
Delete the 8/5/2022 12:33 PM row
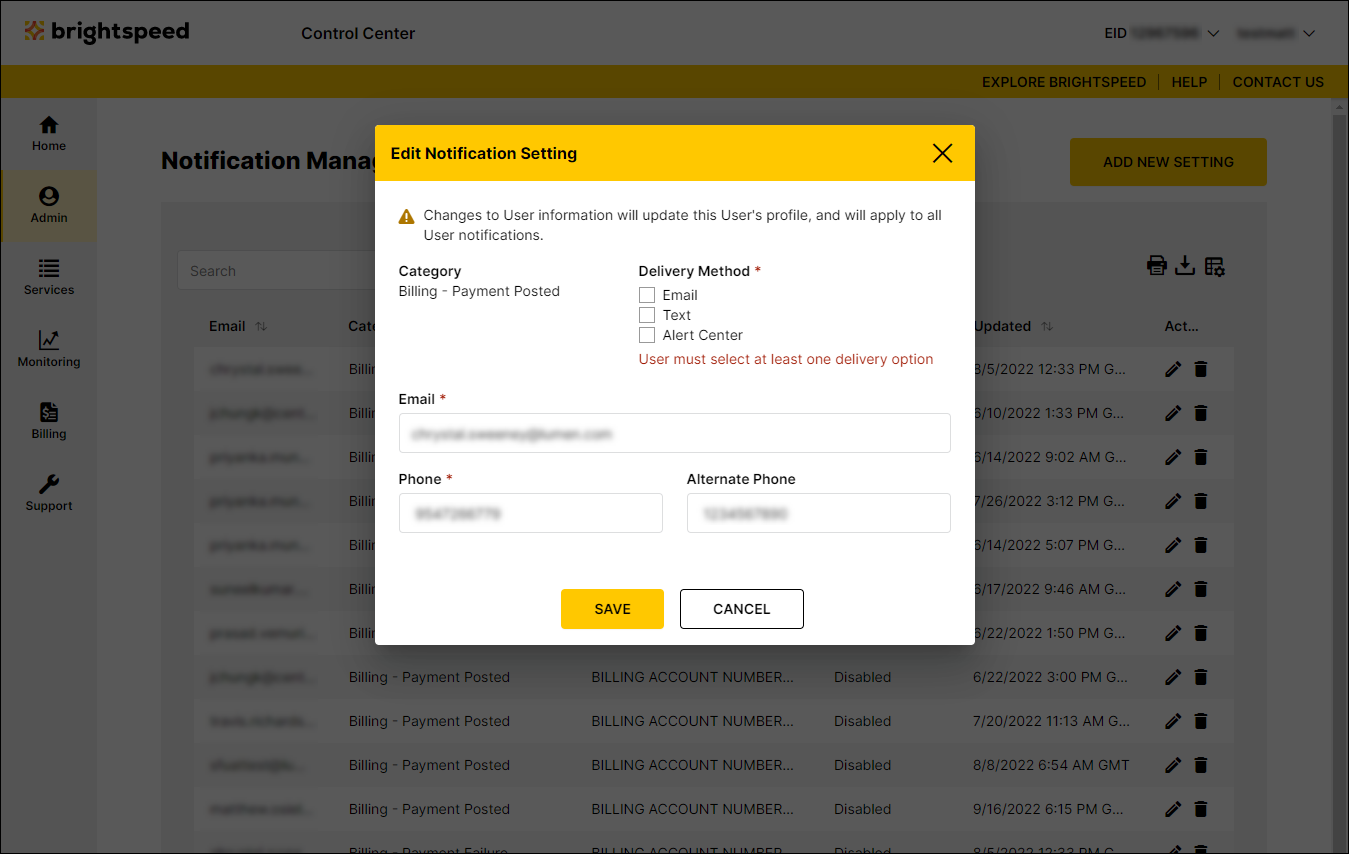(1201, 369)
